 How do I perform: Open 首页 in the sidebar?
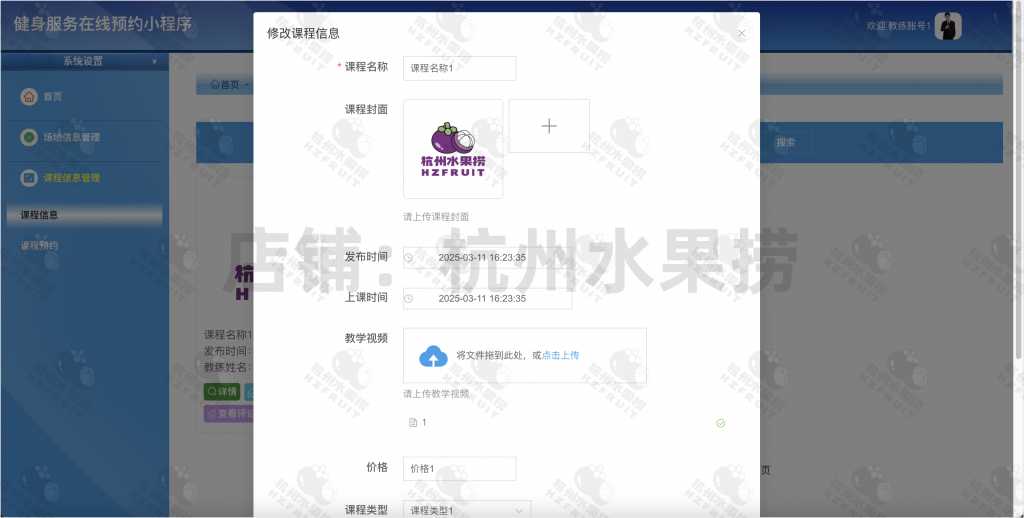point(53,97)
